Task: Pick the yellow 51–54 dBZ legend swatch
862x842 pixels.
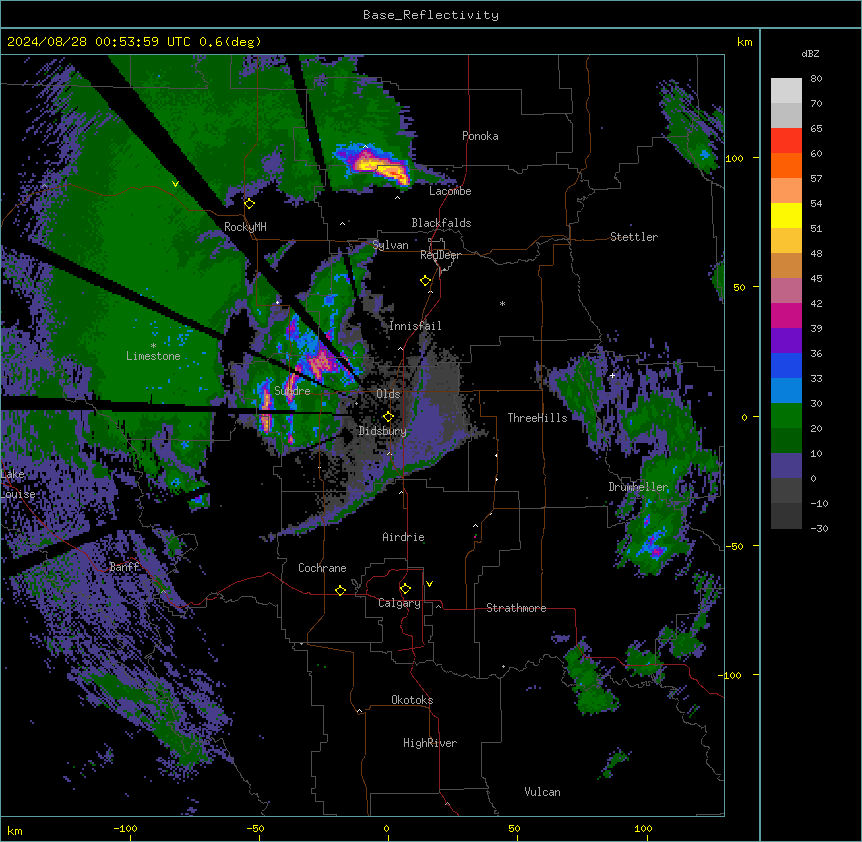Action: coord(786,215)
